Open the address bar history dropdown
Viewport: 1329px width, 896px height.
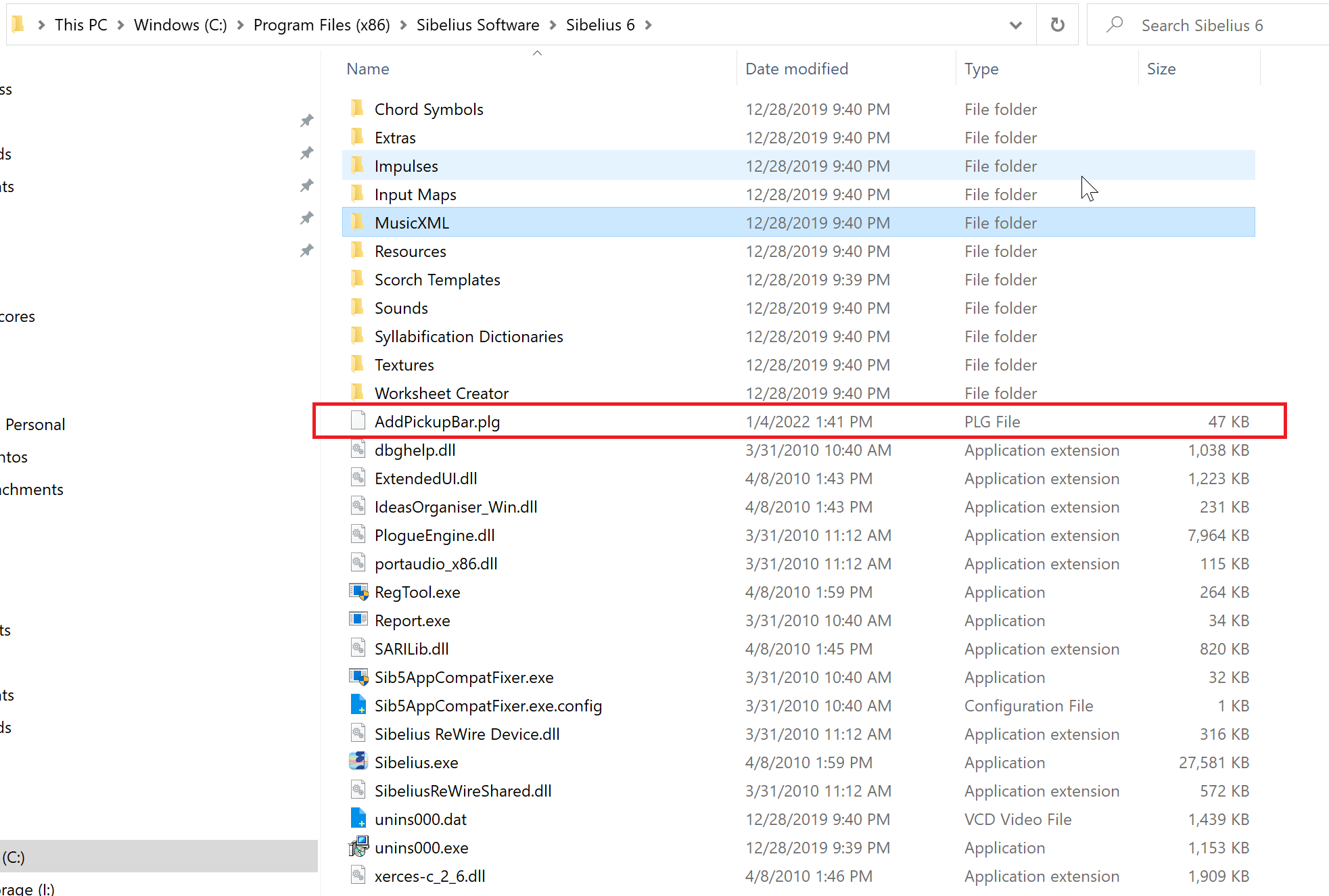(1015, 25)
